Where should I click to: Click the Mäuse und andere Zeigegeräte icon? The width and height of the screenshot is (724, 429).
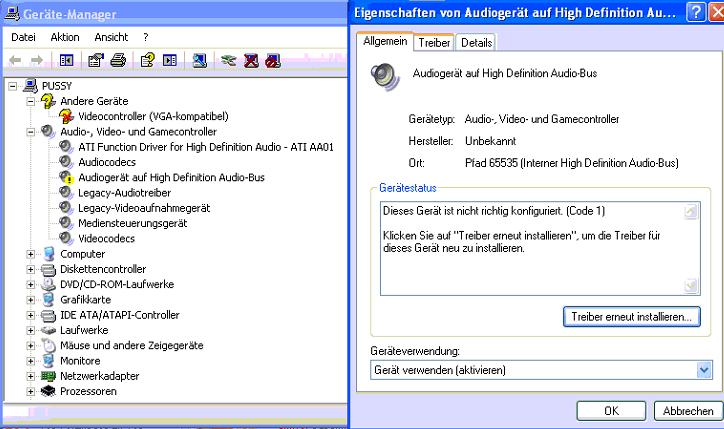coord(48,345)
